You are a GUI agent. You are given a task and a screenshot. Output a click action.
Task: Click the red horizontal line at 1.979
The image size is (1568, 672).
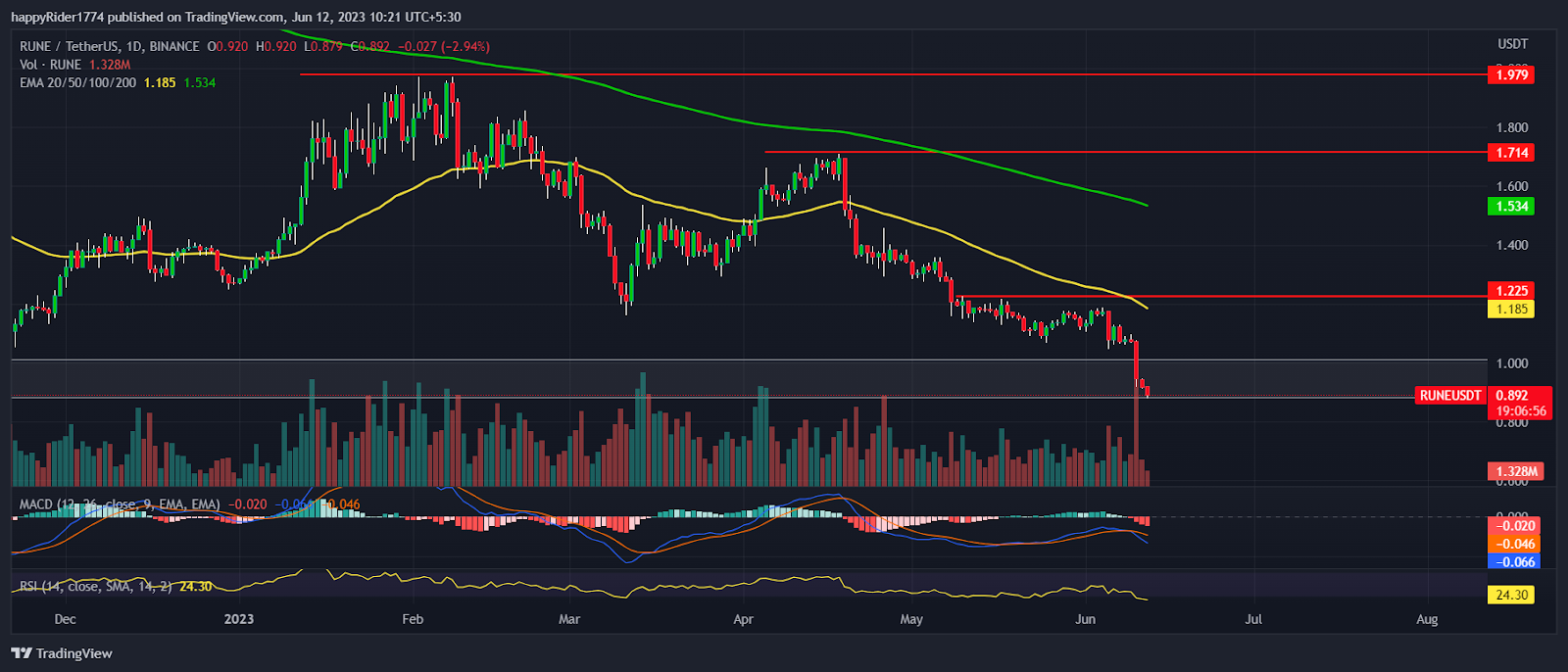pos(892,74)
